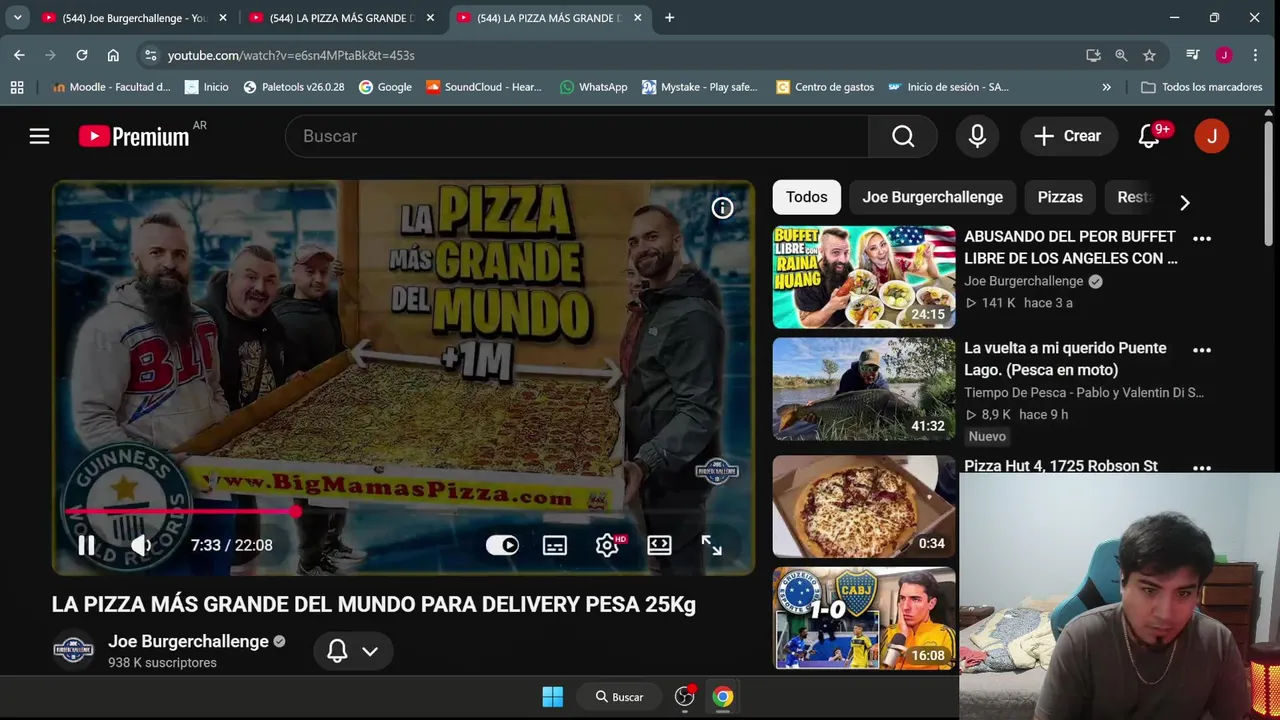
Task: Open the Chrome apps grid icon
Action: click(x=17, y=87)
